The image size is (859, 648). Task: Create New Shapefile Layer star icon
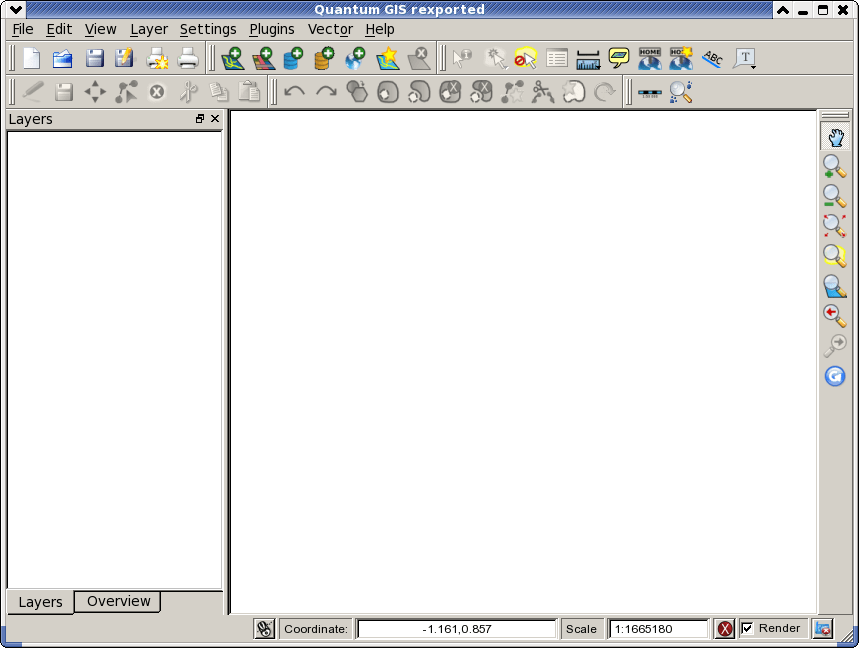tap(387, 59)
